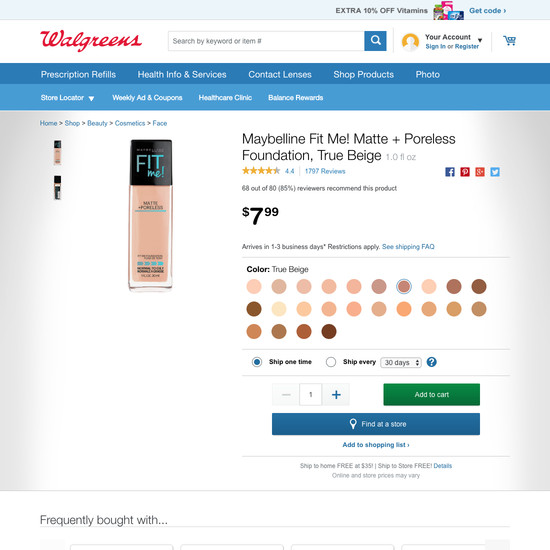Image resolution: width=550 pixels, height=550 pixels.
Task: Select the Ship every radio button
Action: point(331,362)
